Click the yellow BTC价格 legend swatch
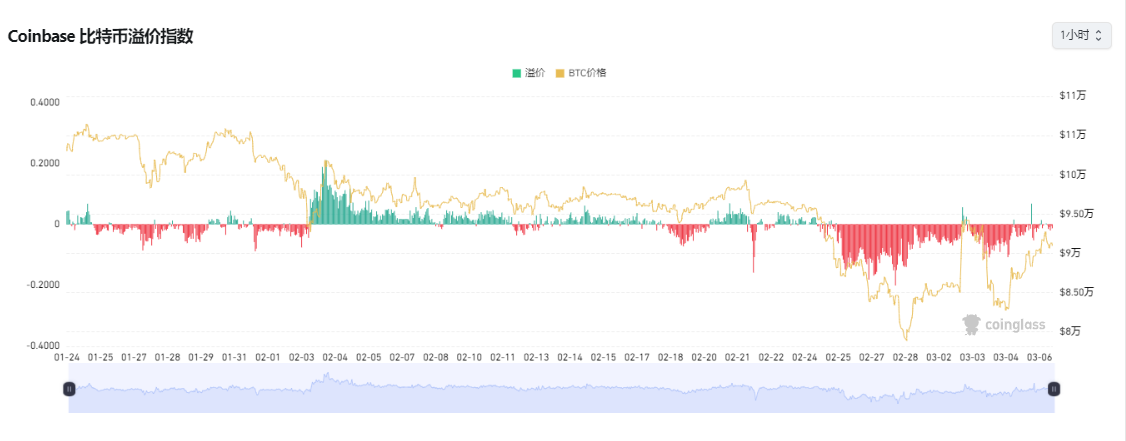This screenshot has height=441, width=1126. [x=560, y=73]
